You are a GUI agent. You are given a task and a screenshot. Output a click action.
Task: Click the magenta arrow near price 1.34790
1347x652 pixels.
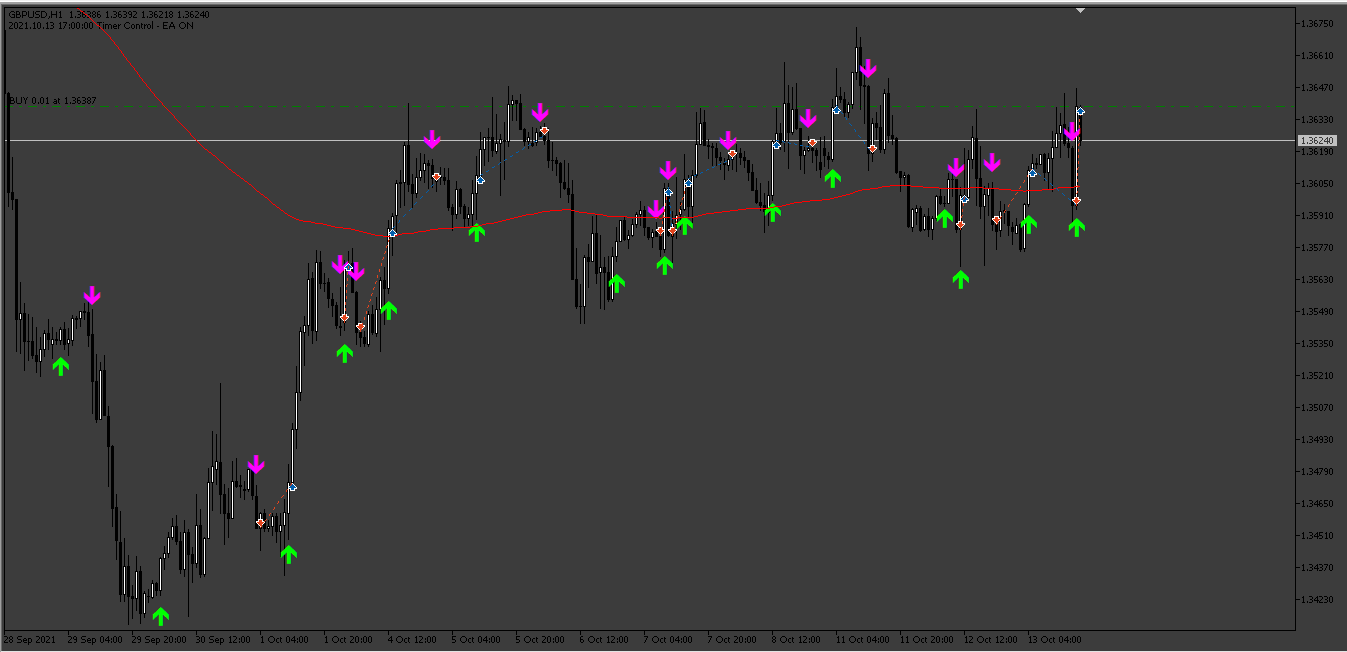coord(256,464)
